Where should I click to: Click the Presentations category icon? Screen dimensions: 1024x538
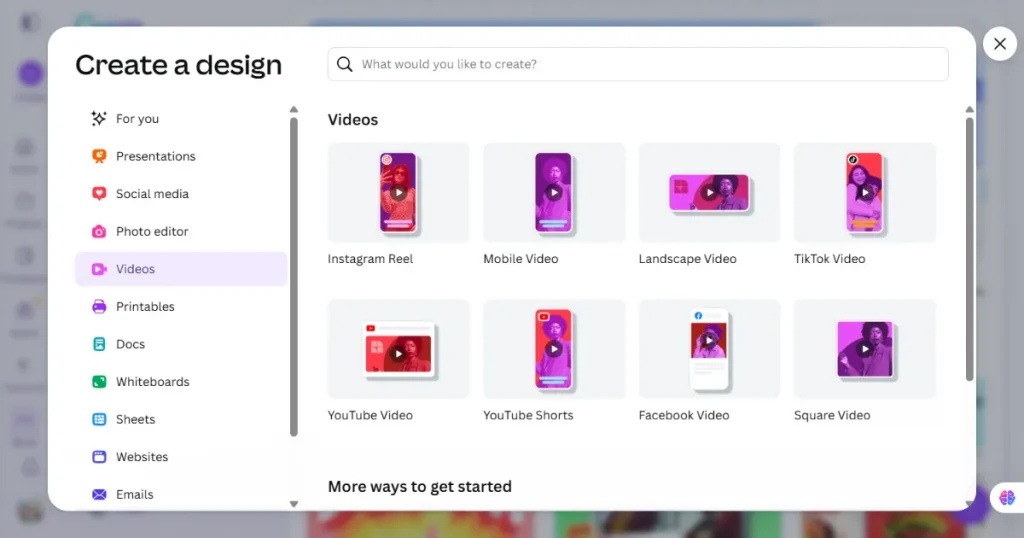click(x=99, y=156)
